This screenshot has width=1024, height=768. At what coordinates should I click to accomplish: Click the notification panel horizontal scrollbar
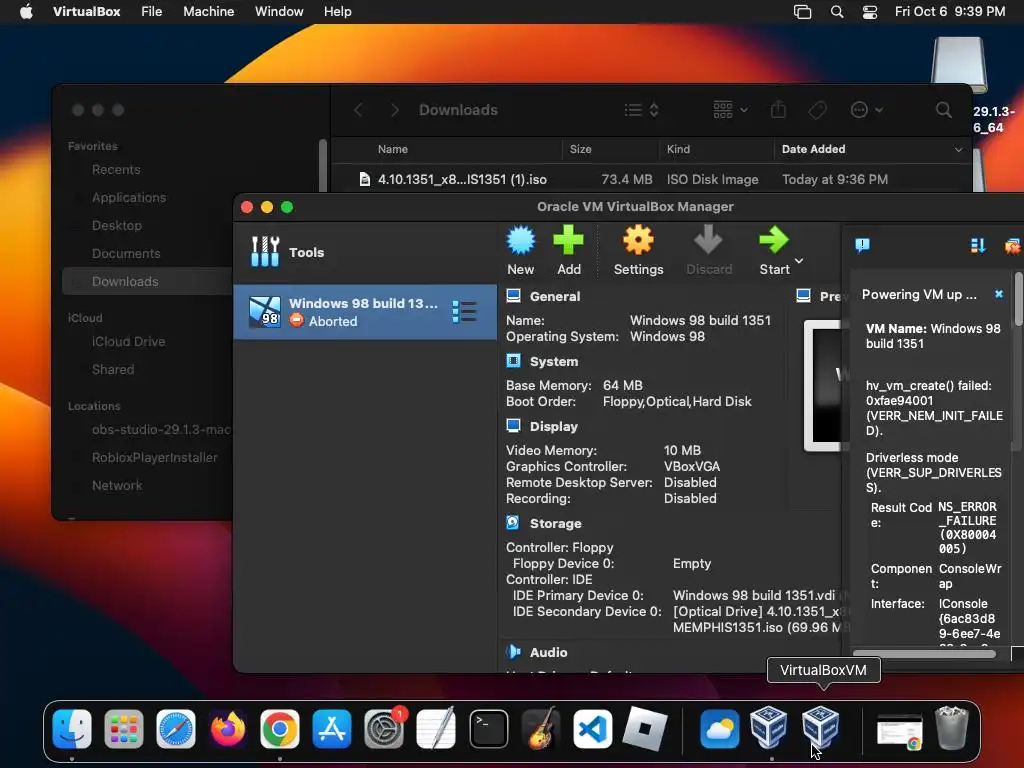tap(924, 653)
